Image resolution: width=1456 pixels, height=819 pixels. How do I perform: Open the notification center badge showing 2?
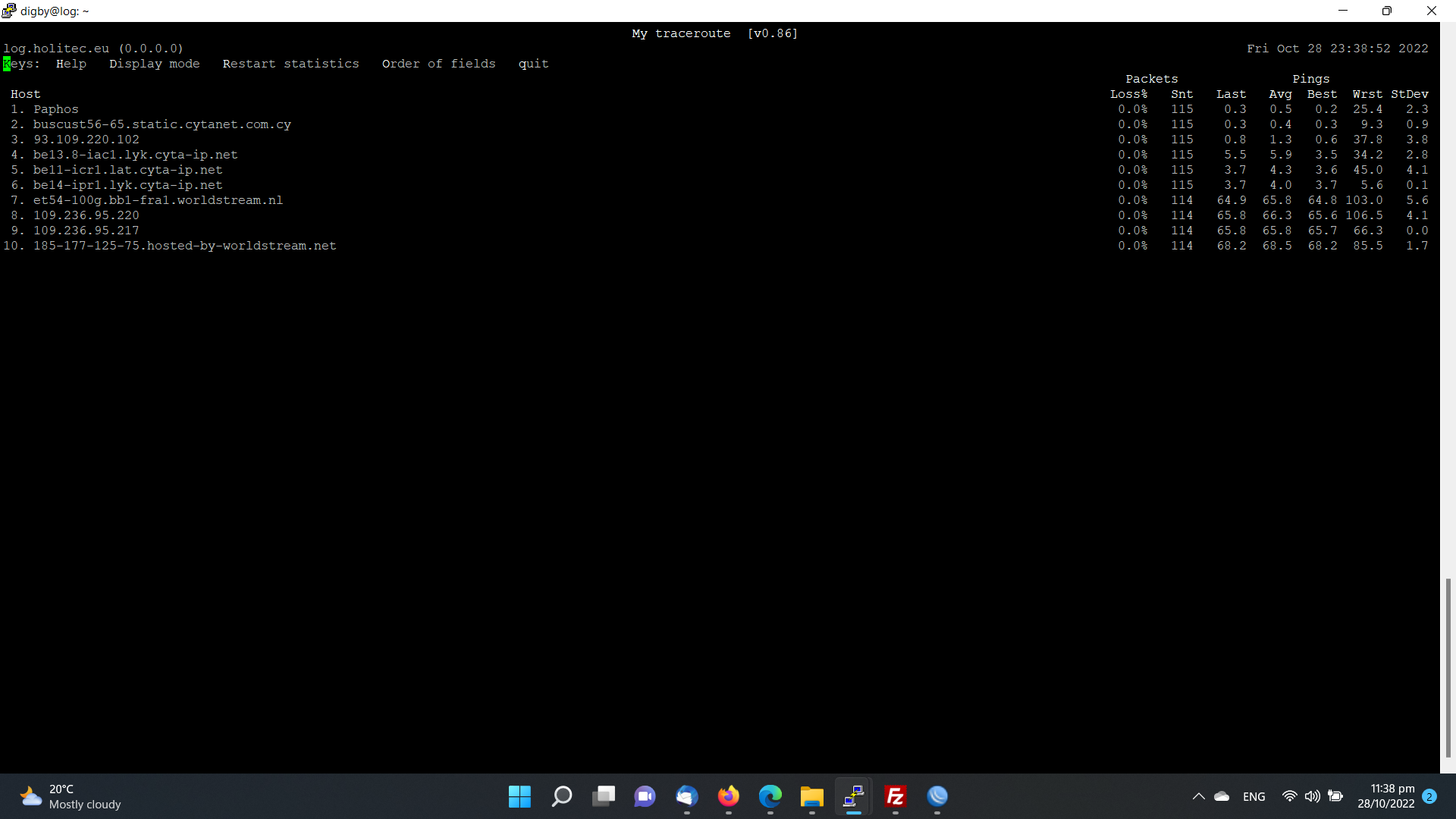(1429, 796)
